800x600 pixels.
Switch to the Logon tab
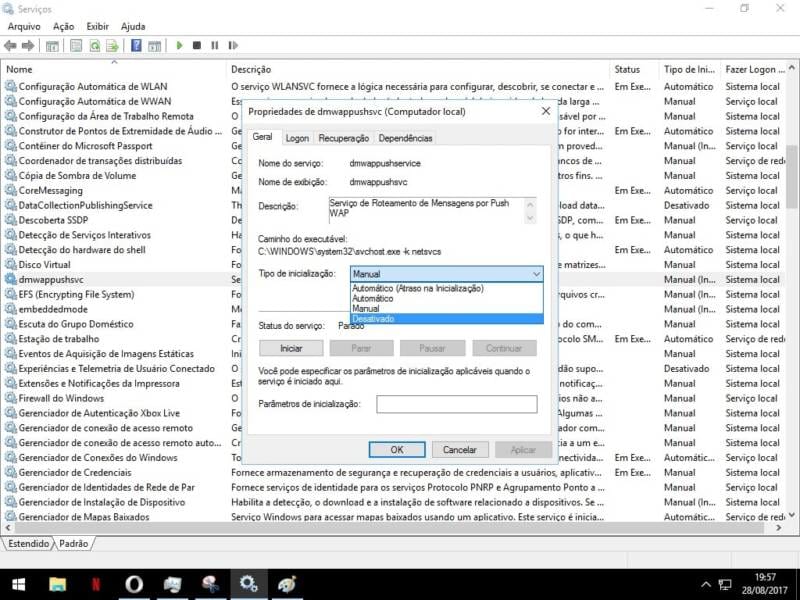(297, 138)
